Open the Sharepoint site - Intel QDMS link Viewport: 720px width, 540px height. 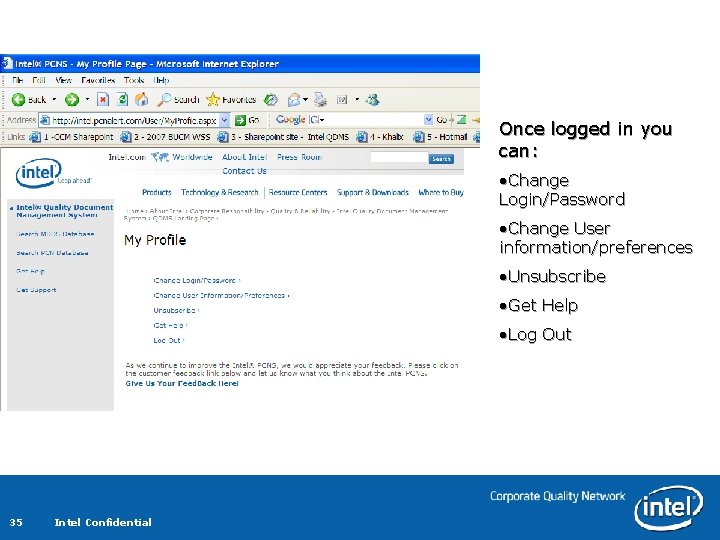(x=283, y=137)
